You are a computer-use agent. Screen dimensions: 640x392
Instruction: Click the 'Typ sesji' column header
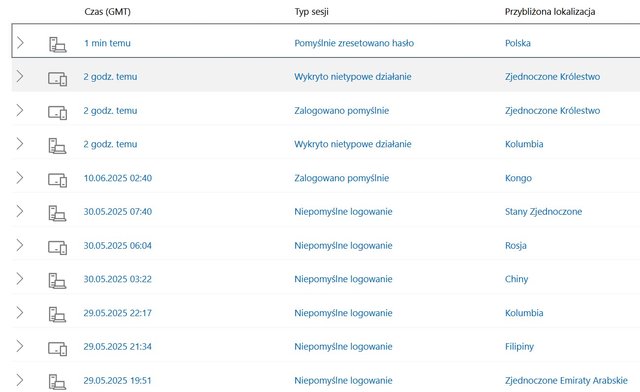pyautogui.click(x=311, y=11)
